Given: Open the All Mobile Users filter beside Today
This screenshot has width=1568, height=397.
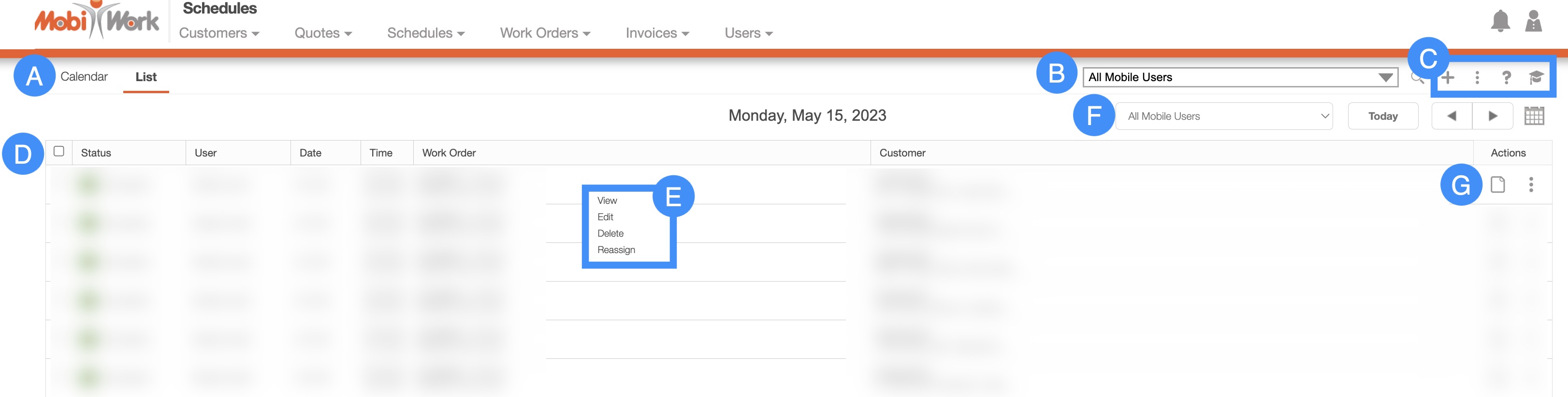Looking at the screenshot, I should (x=1223, y=116).
